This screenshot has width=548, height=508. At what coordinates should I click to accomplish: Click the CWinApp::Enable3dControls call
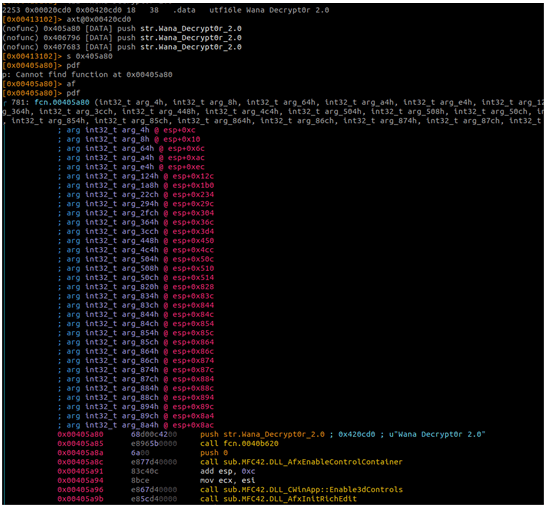(301, 489)
